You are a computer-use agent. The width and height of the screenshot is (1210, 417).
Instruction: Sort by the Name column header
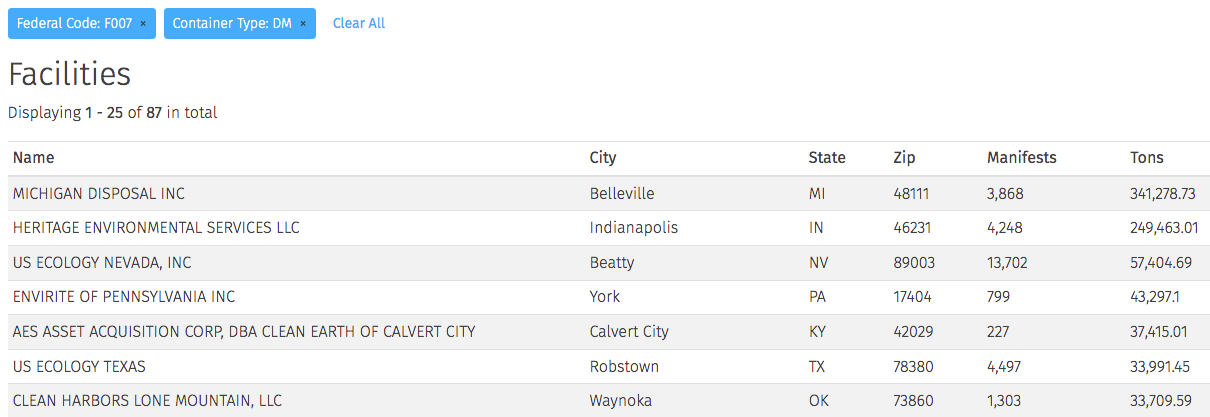[x=34, y=158]
